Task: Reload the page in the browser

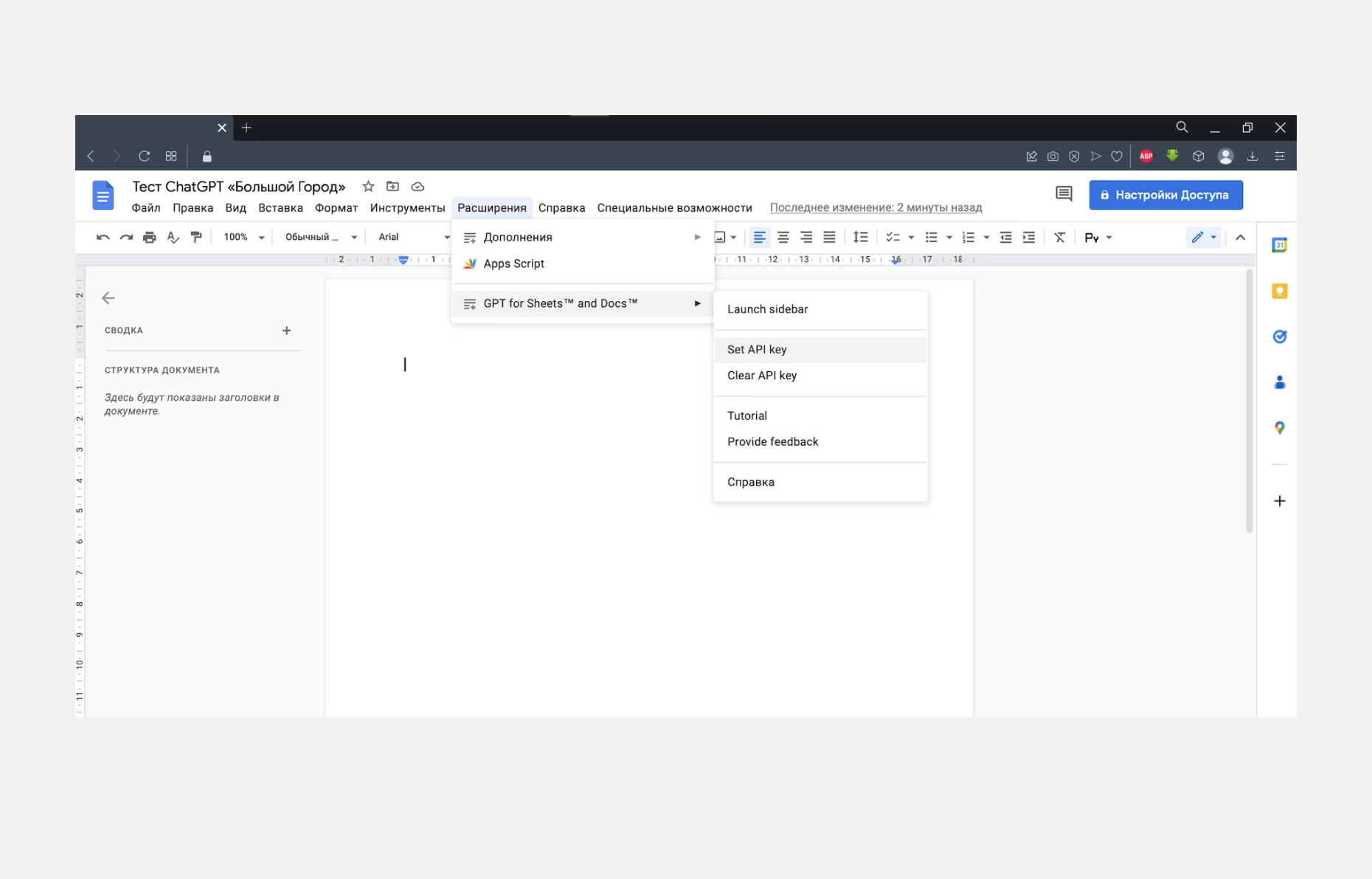Action: [145, 156]
